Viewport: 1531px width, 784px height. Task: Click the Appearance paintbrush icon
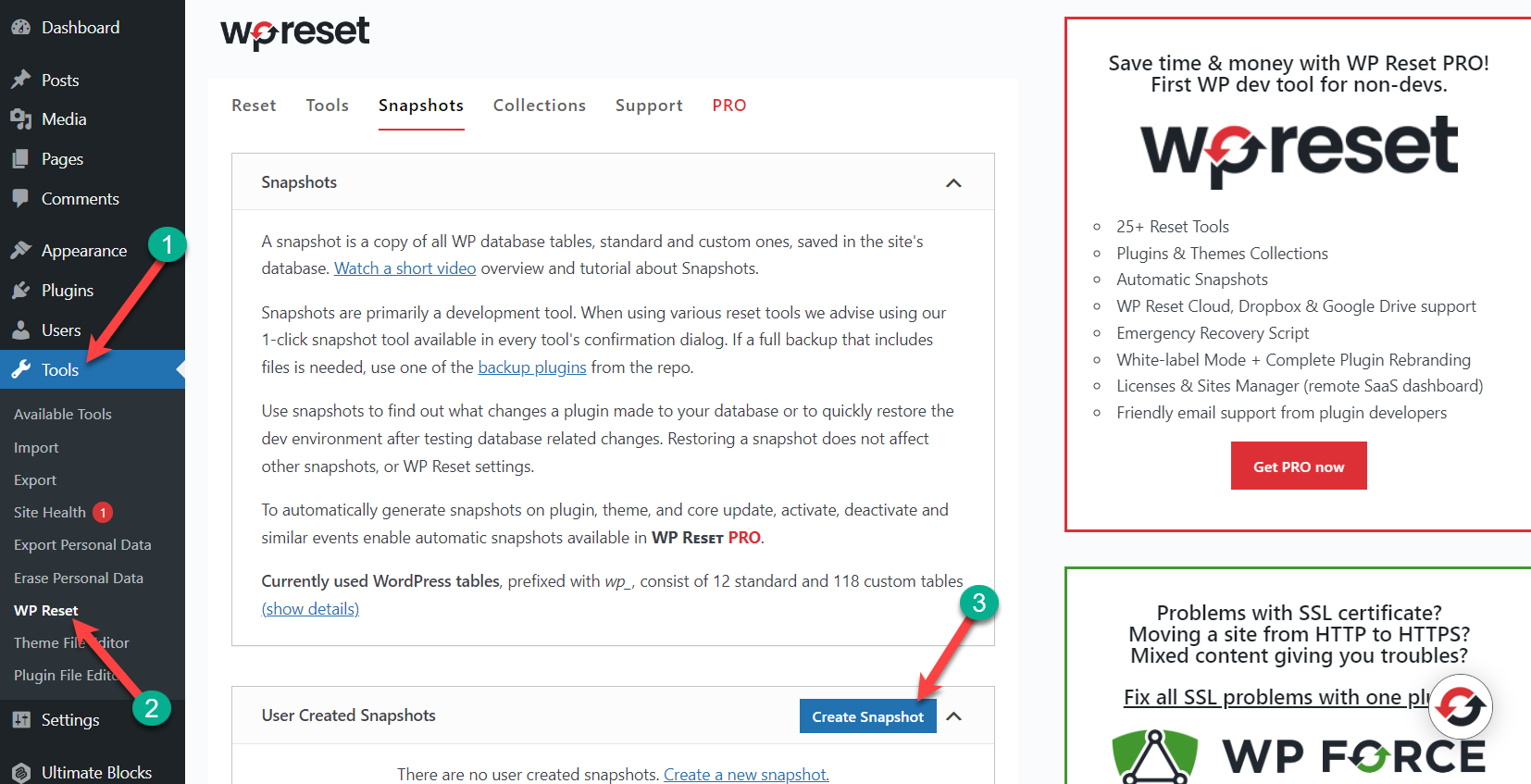[21, 251]
